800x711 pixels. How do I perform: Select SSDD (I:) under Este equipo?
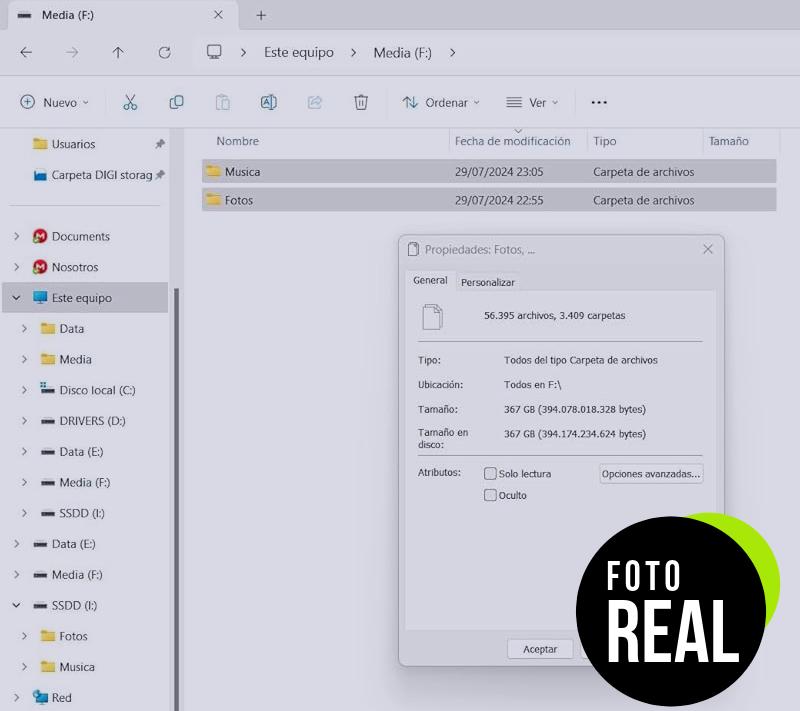click(82, 513)
